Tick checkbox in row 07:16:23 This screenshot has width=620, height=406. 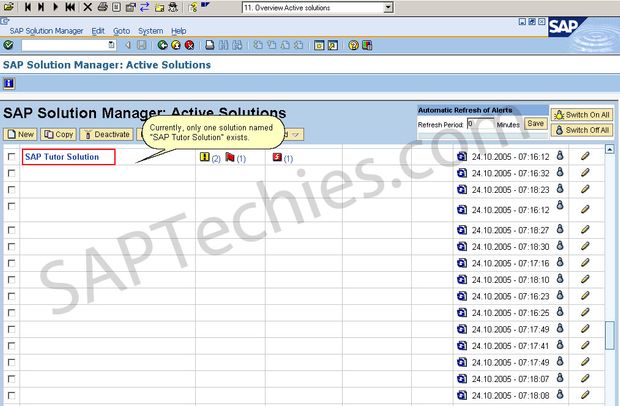[11, 296]
